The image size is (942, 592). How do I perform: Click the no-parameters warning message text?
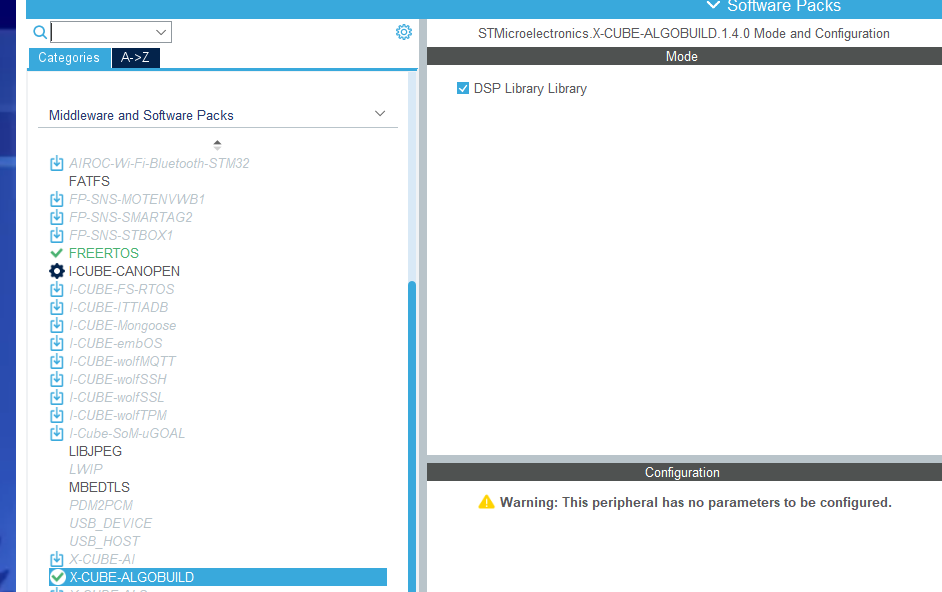pyautogui.click(x=696, y=502)
